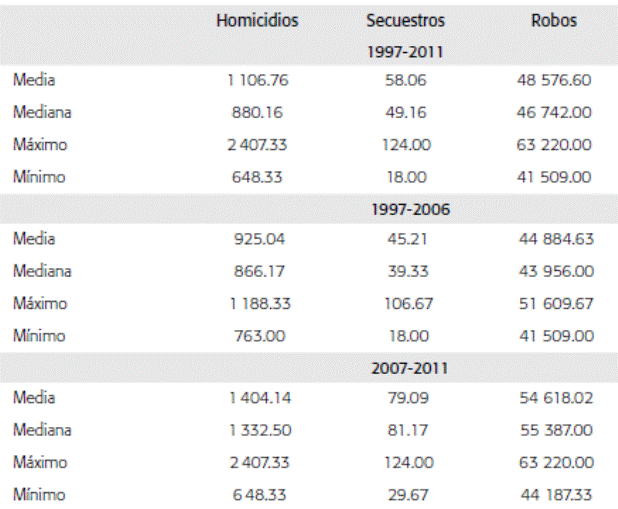Select the Homicidios value 1 404.14
Screen dimensions: 618x509
[x=257, y=399]
